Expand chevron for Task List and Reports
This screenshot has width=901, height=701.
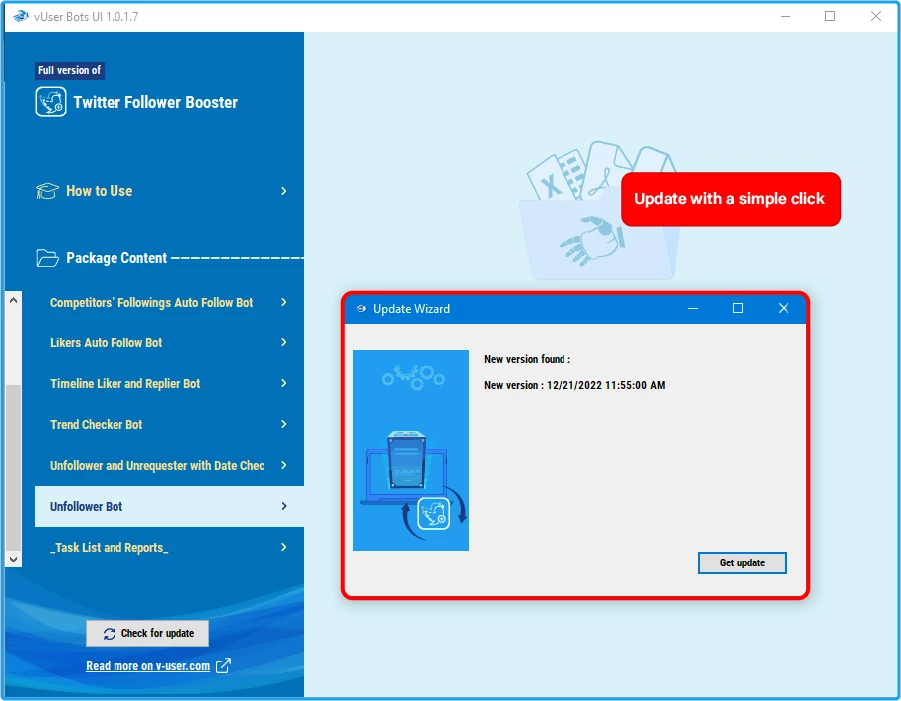pos(283,548)
